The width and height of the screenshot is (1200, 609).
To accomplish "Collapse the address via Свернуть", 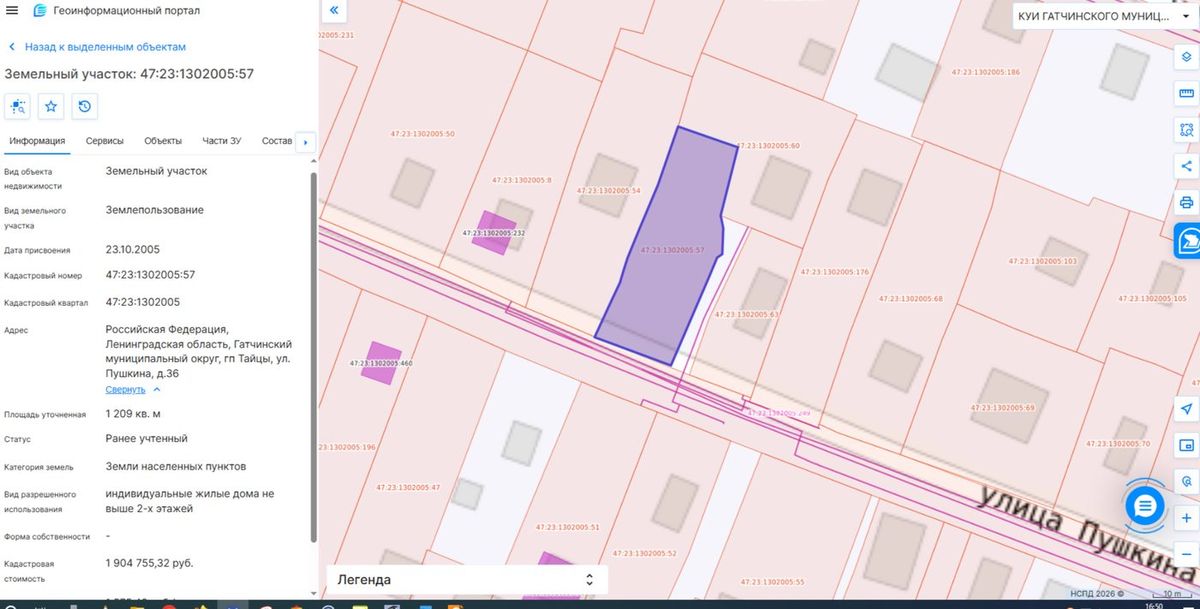I will point(133,389).
